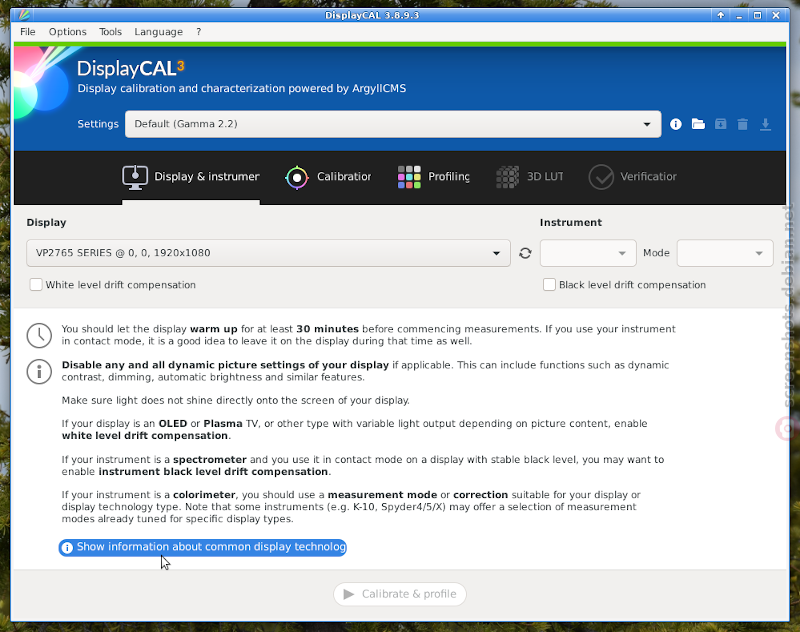Image resolution: width=800 pixels, height=632 pixels.
Task: Click the play icon on Calibrate & profile
Action: click(349, 594)
